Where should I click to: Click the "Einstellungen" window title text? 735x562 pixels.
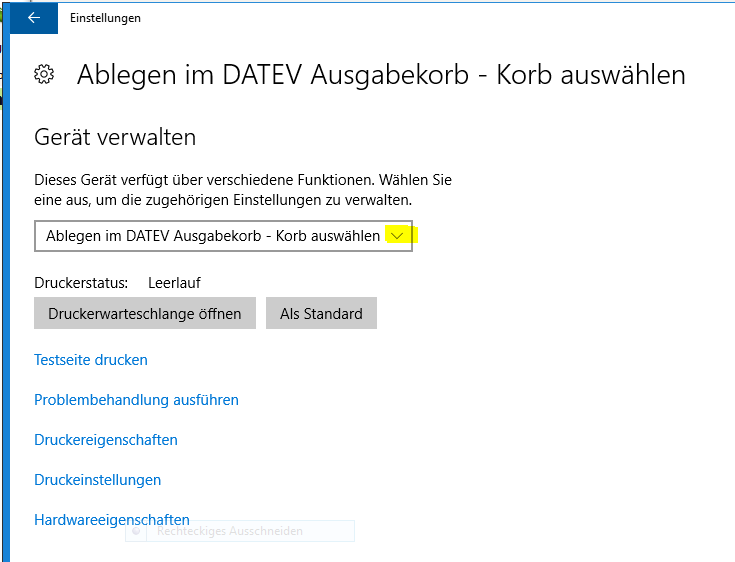point(105,18)
